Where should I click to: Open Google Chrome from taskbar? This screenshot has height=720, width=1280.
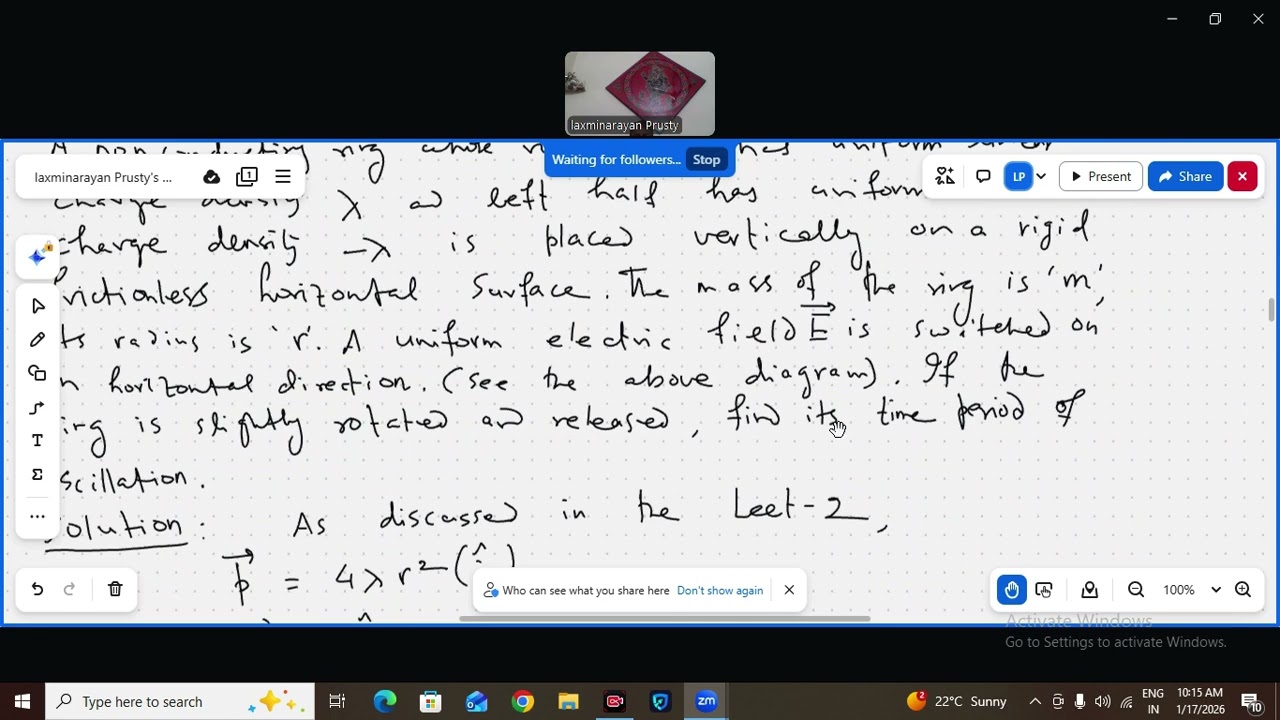[x=523, y=702]
